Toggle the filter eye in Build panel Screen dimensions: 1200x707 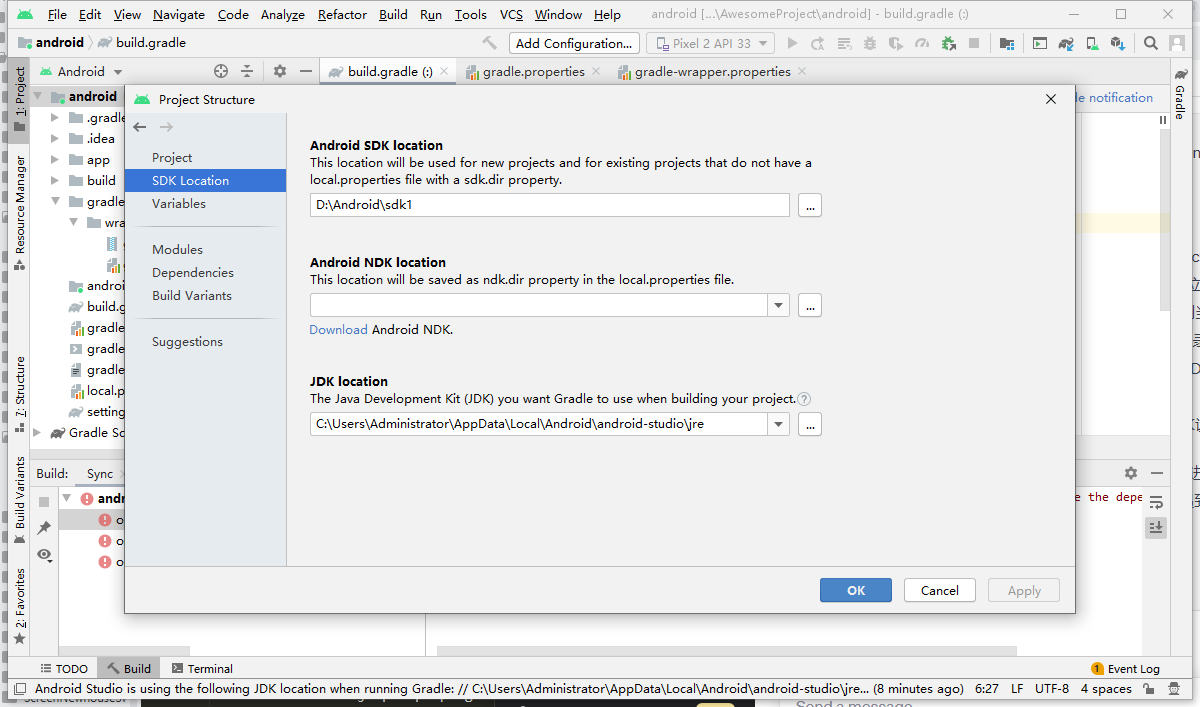(44, 556)
